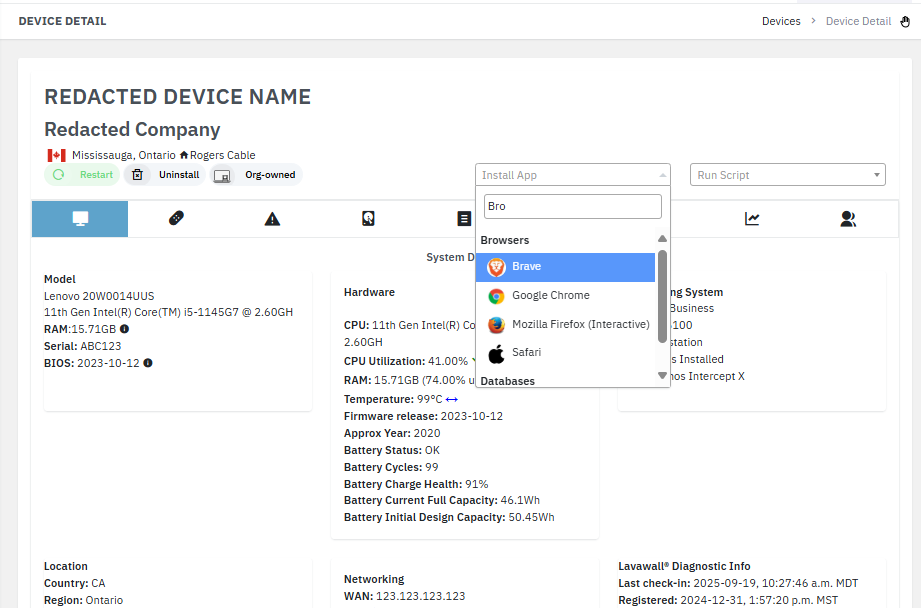Select Mozilla Firefox (Interactive) option
This screenshot has height=608, width=921.
coord(566,324)
